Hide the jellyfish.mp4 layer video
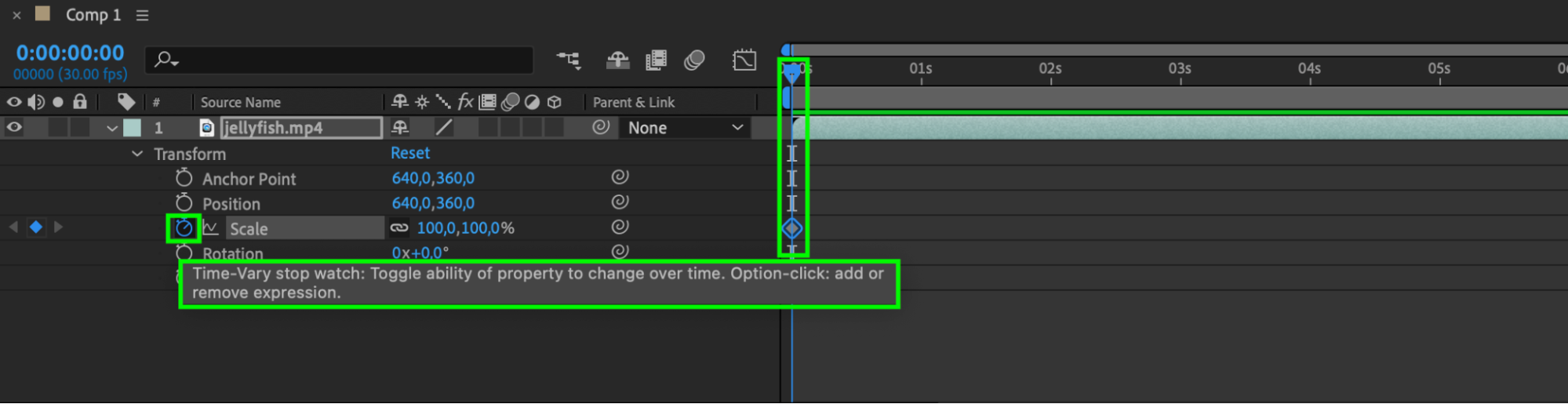This screenshot has height=404, width=1568. (14, 127)
